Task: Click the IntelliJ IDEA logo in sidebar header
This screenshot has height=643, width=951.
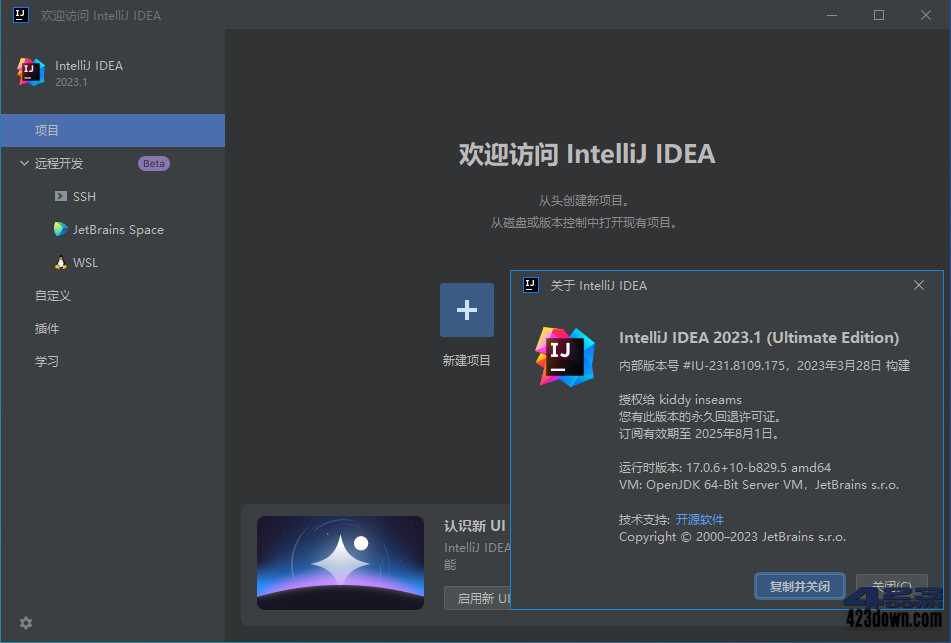Action: point(30,72)
